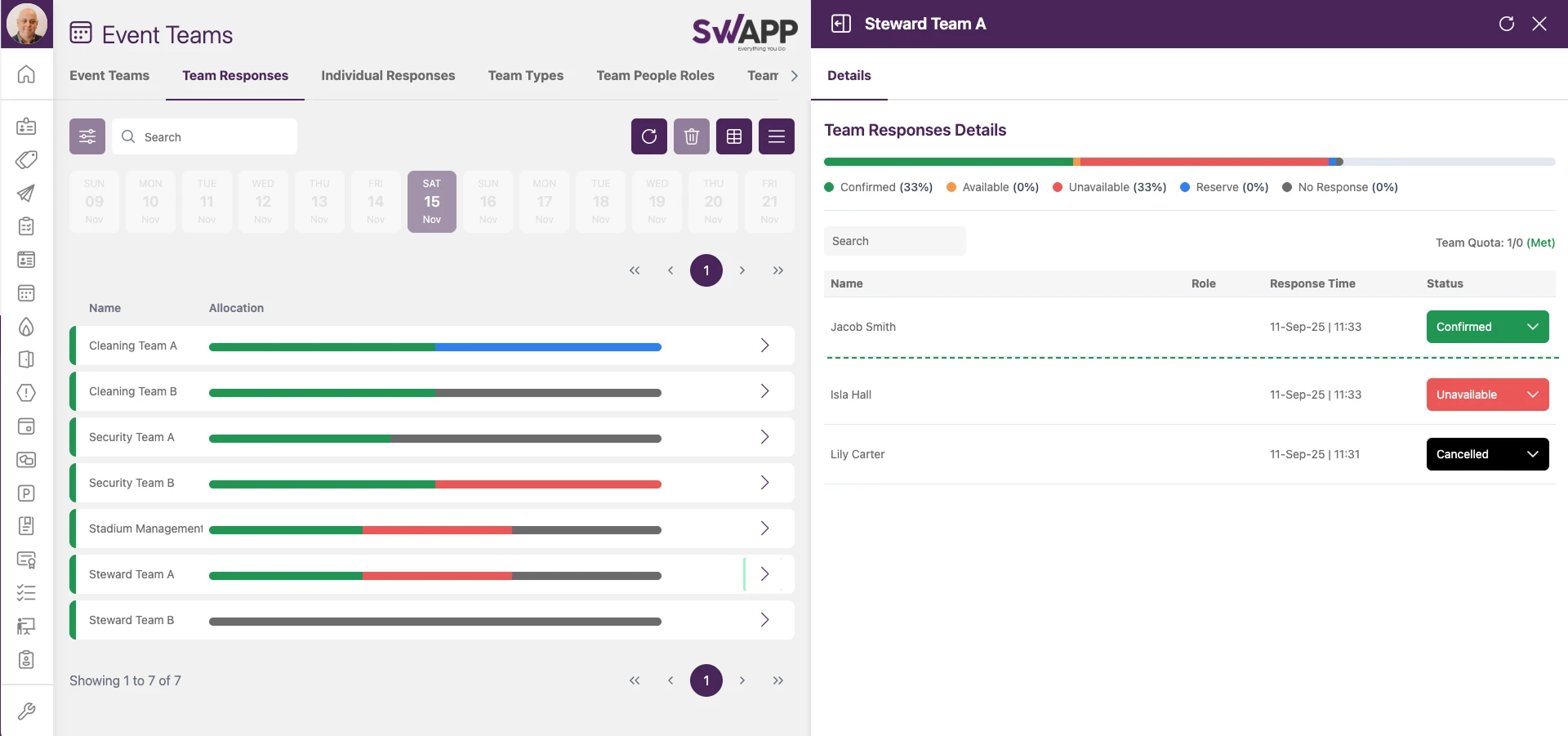Open the tags icon in the left sidebar
Screen dimensions: 1568x736
pyautogui.click(x=26, y=160)
